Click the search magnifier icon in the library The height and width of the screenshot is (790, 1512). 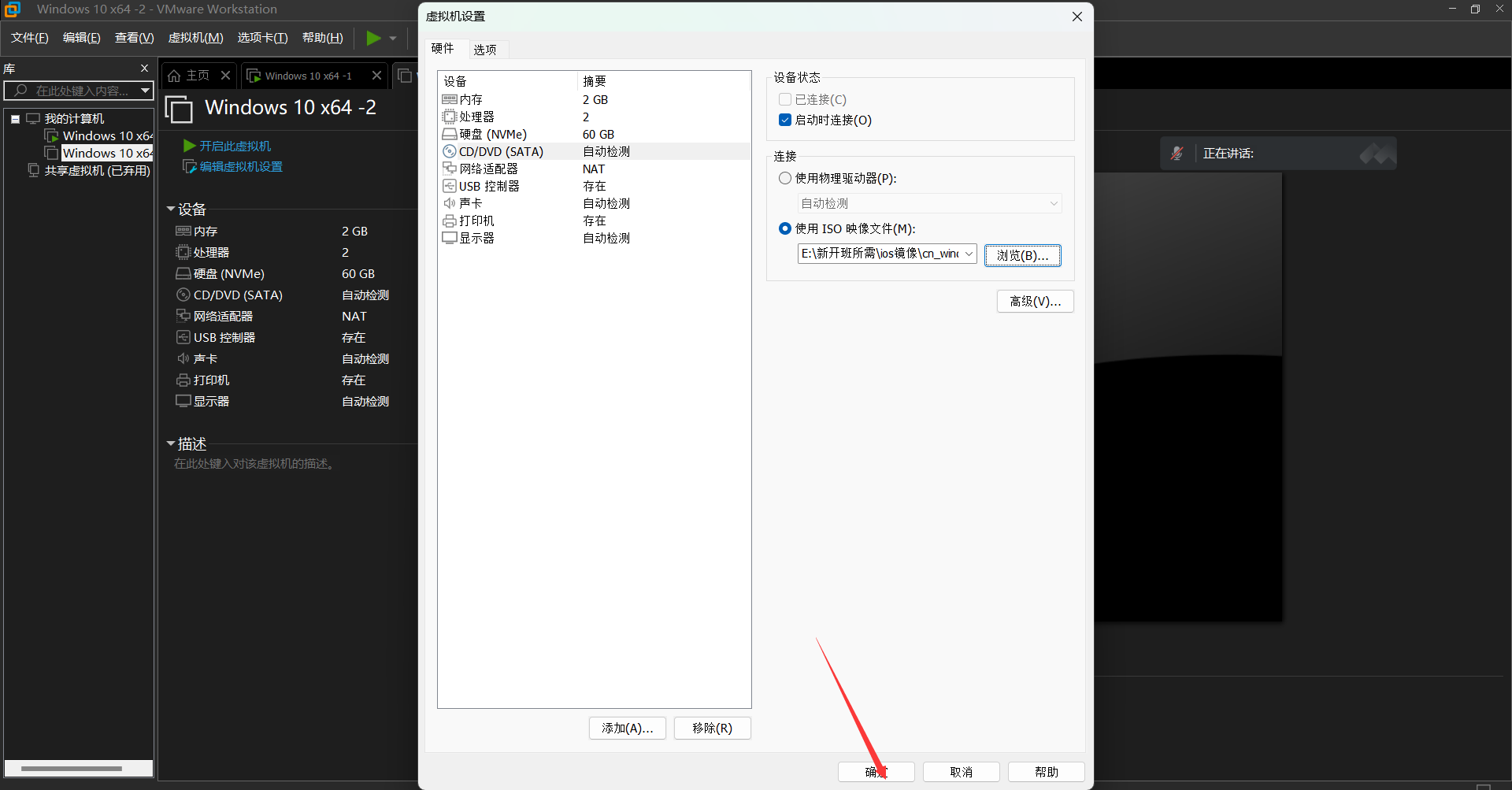pyautogui.click(x=21, y=91)
